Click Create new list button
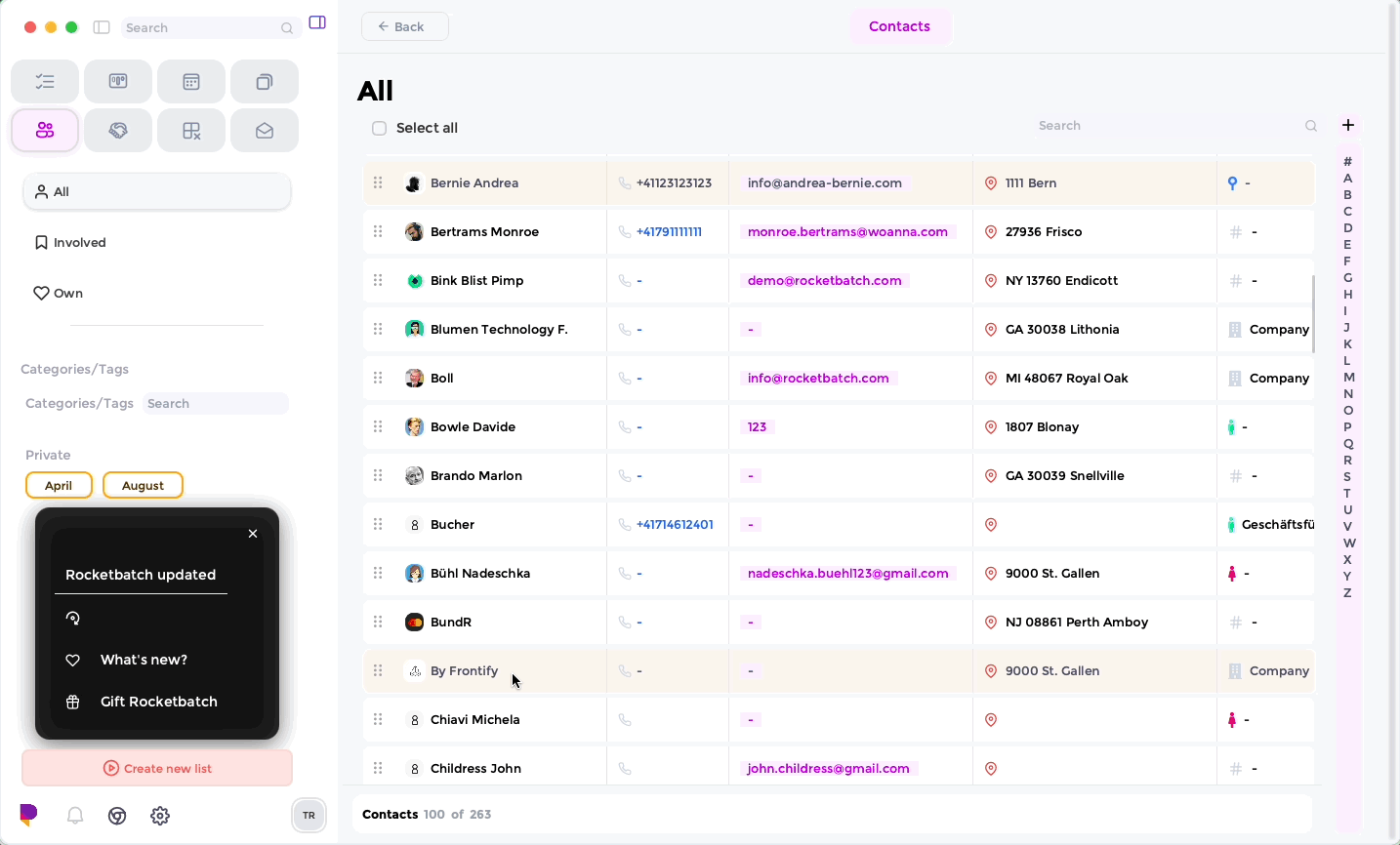Image resolution: width=1400 pixels, height=845 pixels. (157, 768)
